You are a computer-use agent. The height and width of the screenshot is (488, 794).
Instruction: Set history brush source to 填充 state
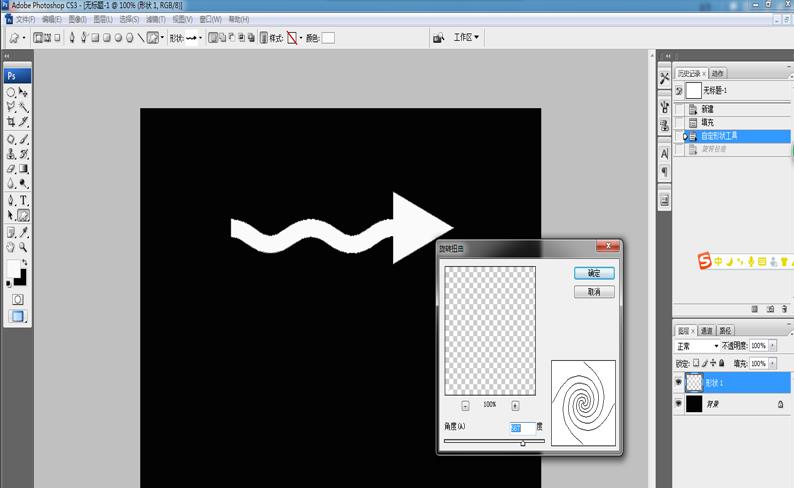[x=679, y=123]
